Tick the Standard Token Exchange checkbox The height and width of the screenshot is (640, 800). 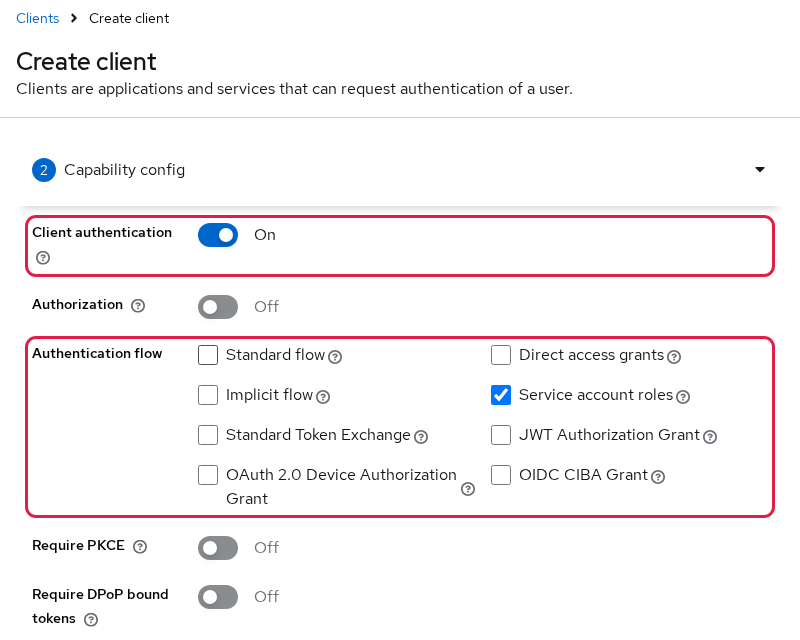[208, 435]
